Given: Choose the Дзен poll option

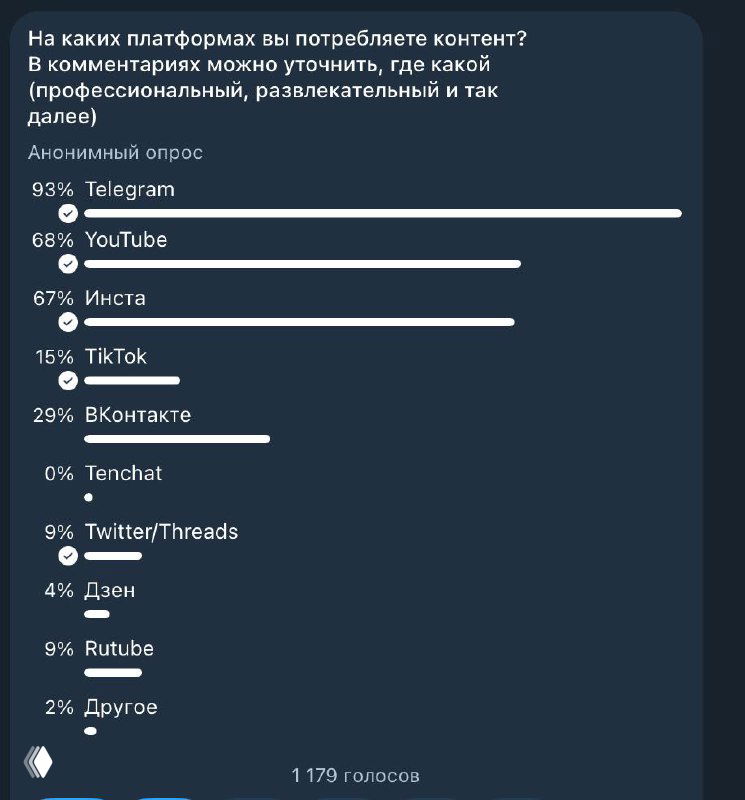Looking at the screenshot, I should (112, 590).
